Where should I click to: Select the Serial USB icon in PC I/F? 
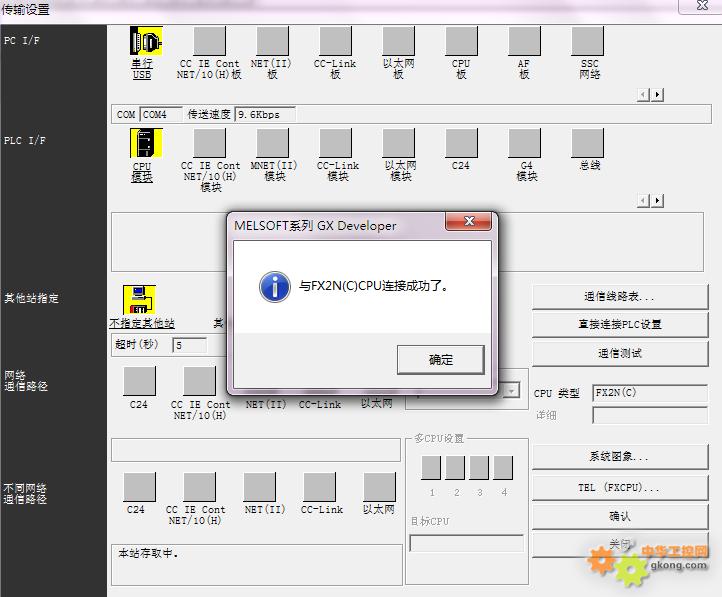click(x=146, y=41)
